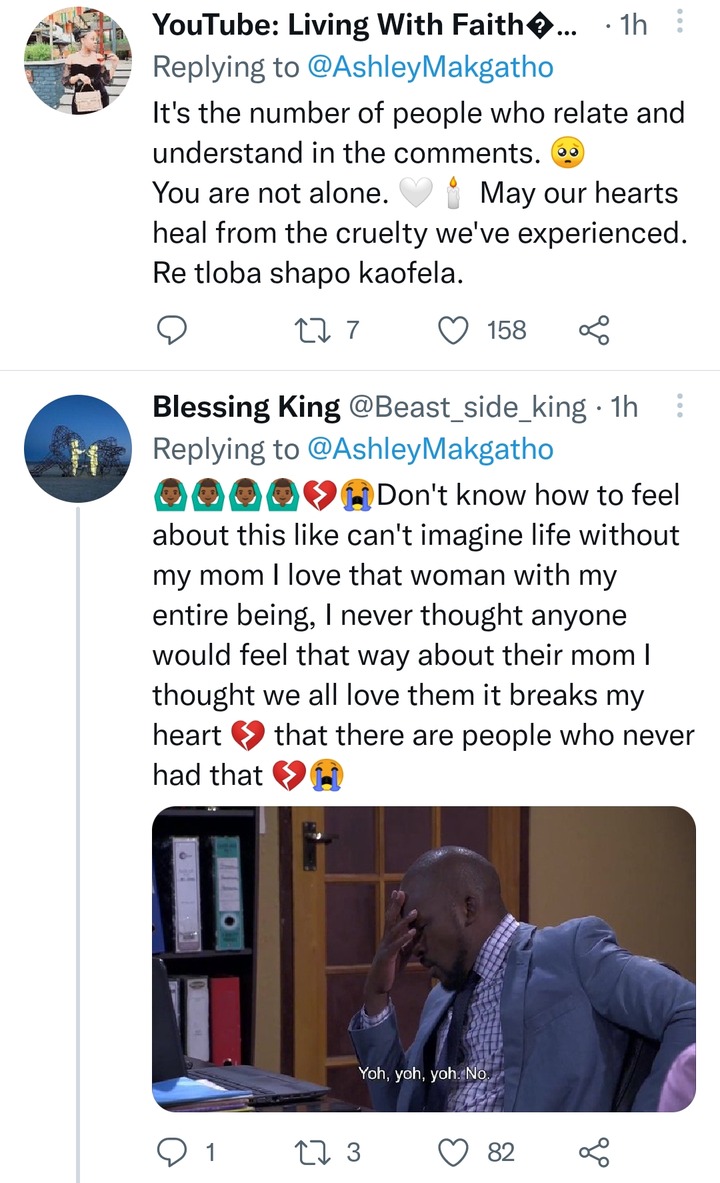The width and height of the screenshot is (720, 1183).
Task: Open the 'You are not alone' tweet text
Action: coord(420,192)
